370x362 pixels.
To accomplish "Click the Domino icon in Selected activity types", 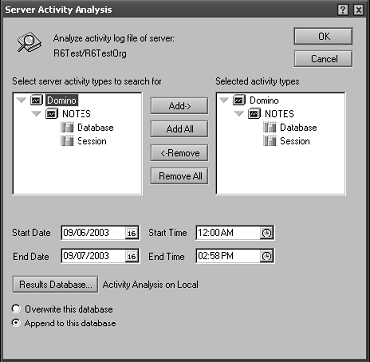I will pyautogui.click(x=239, y=100).
